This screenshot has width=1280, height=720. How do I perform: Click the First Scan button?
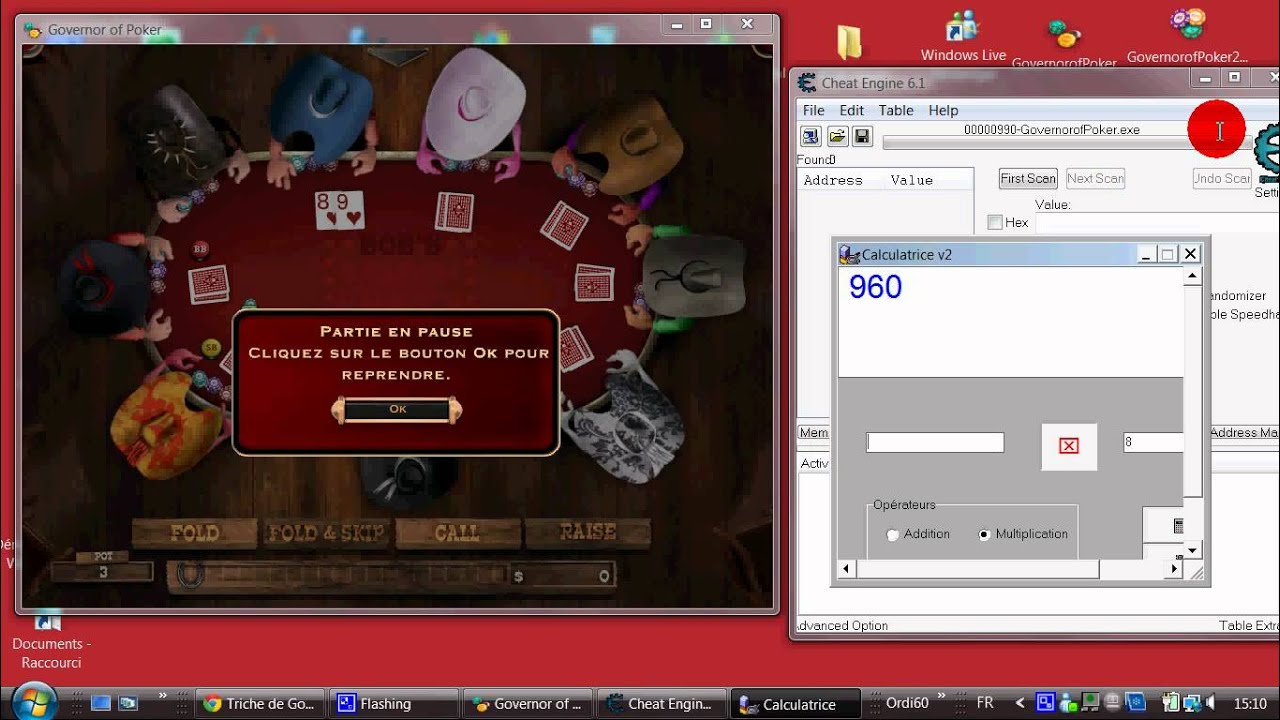point(1027,179)
